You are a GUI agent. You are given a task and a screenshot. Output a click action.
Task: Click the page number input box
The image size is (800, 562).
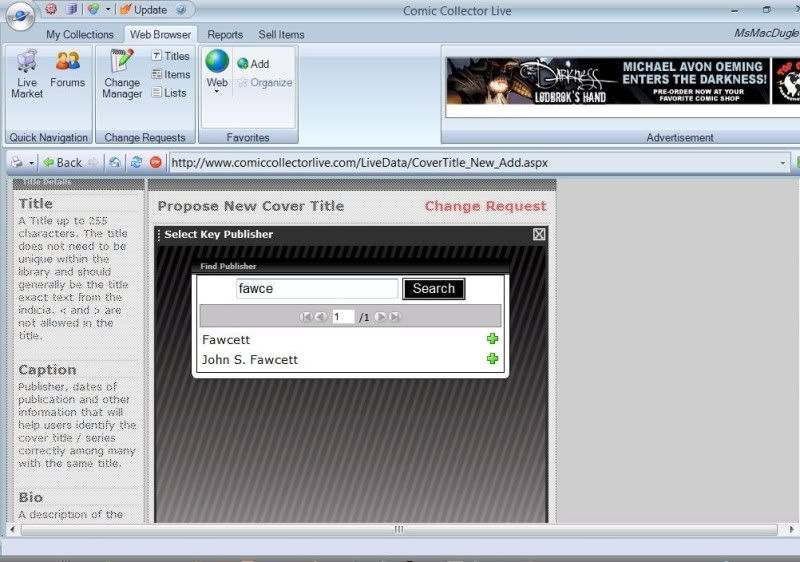click(343, 317)
